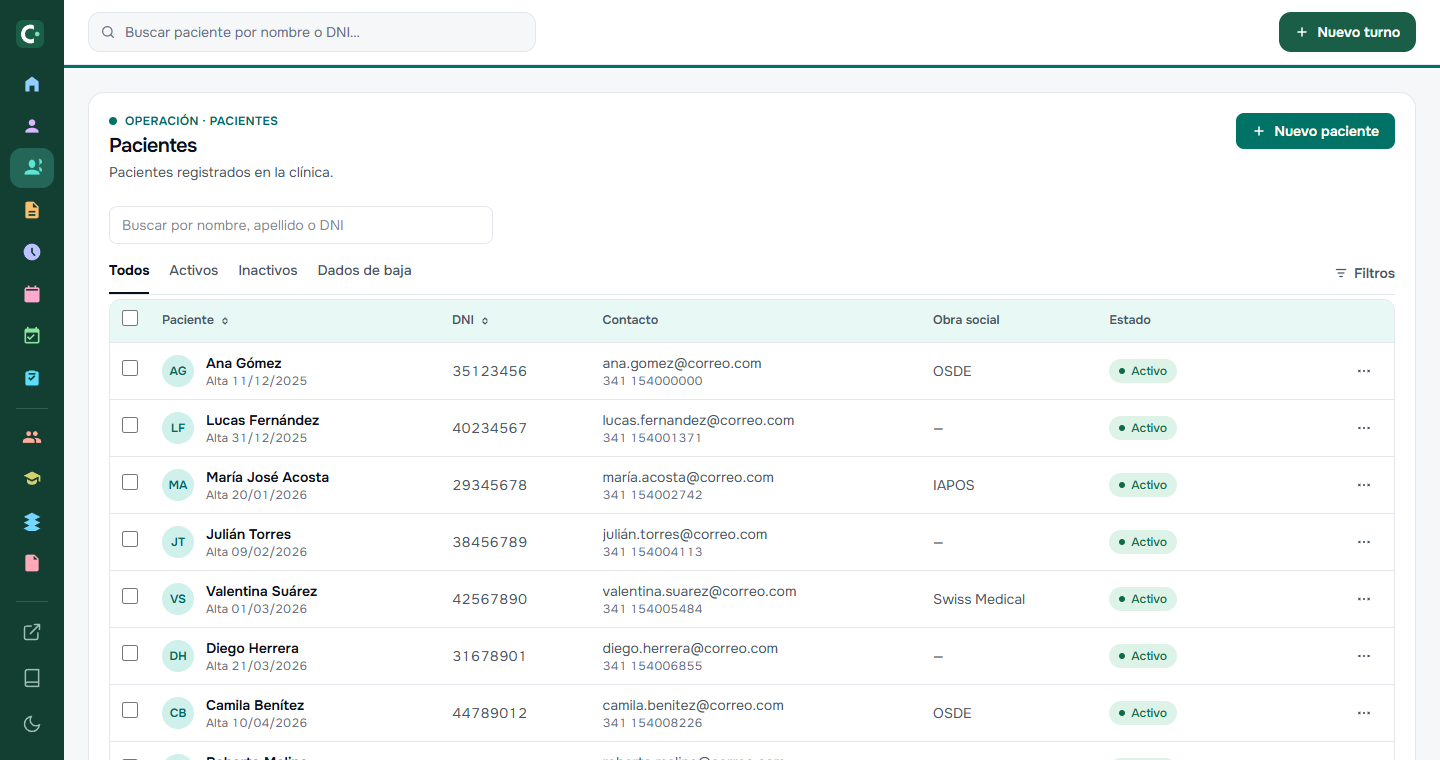Image resolution: width=1440 pixels, height=760 pixels.
Task: Open the home icon in the sidebar
Action: click(32, 84)
